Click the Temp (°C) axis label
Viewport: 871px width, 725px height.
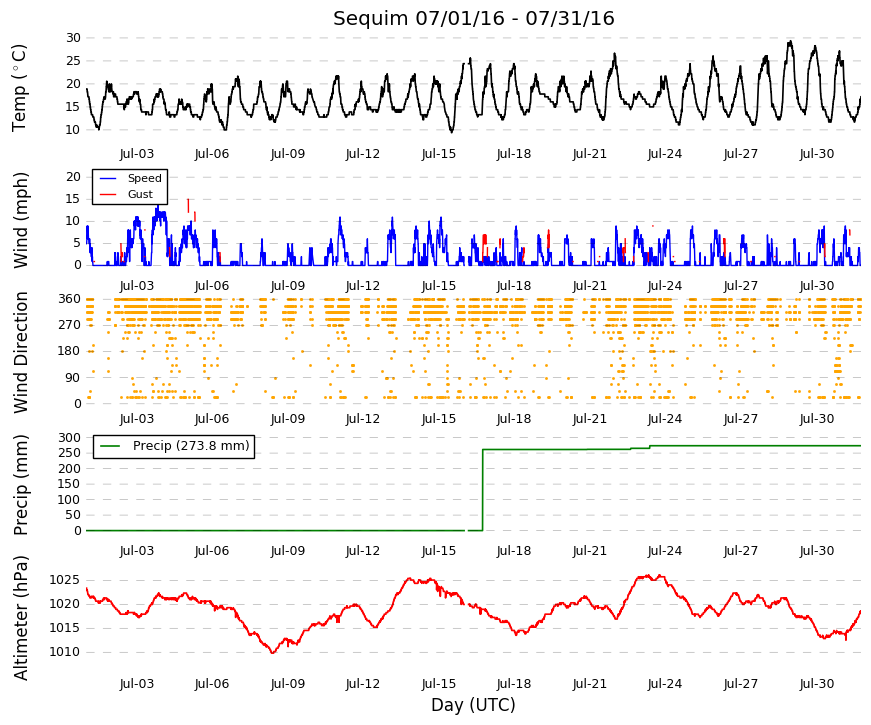(x=19, y=88)
